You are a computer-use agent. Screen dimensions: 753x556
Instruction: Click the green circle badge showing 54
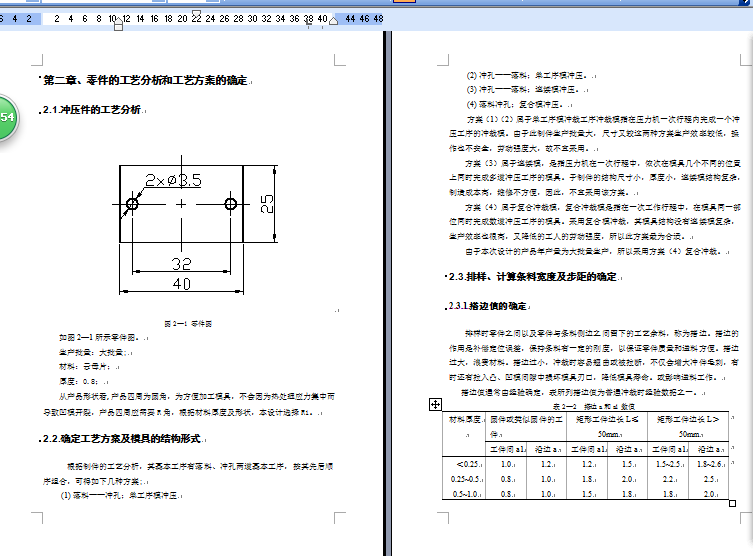tap(7, 118)
